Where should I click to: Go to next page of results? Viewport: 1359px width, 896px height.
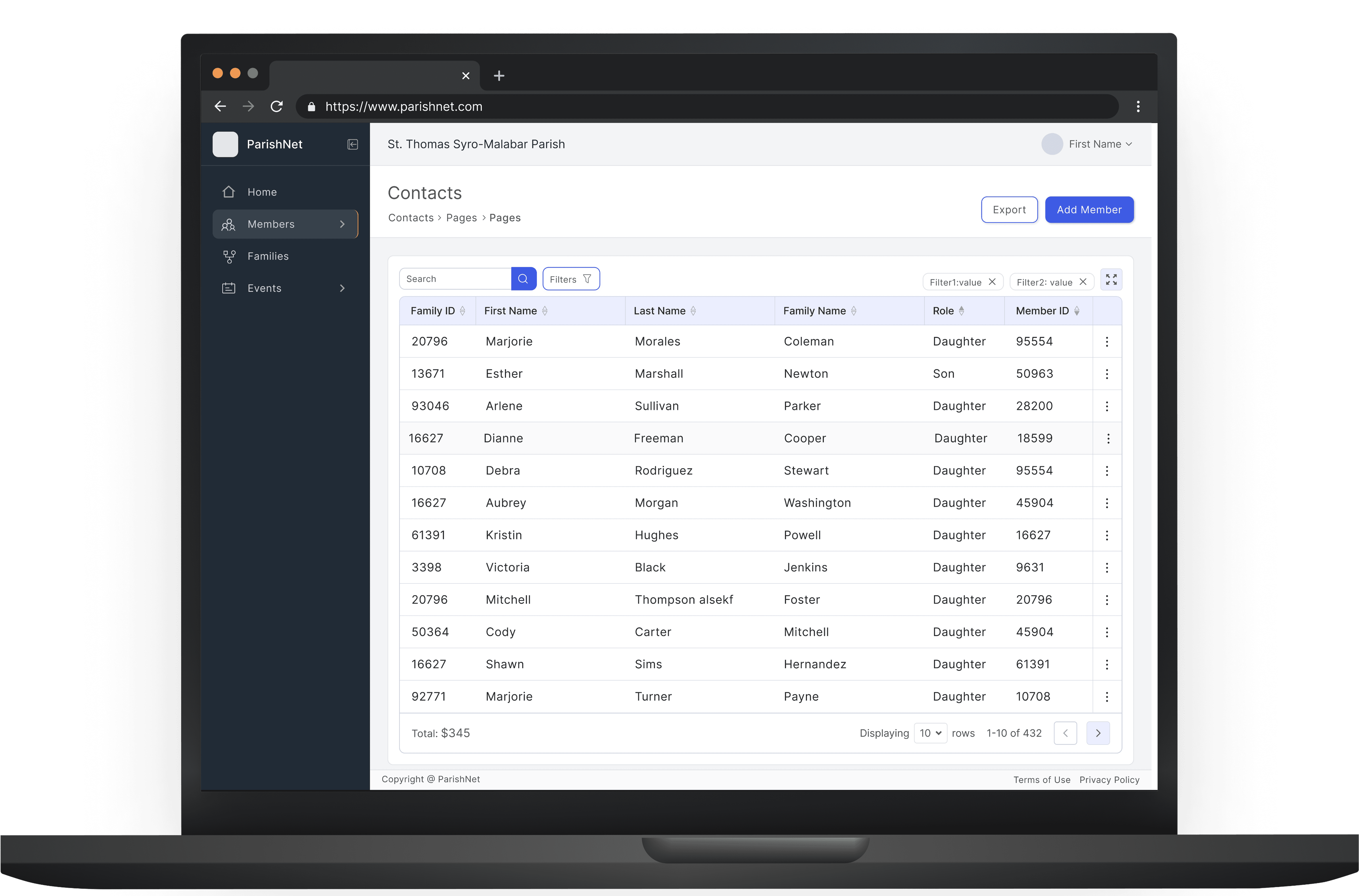tap(1098, 733)
